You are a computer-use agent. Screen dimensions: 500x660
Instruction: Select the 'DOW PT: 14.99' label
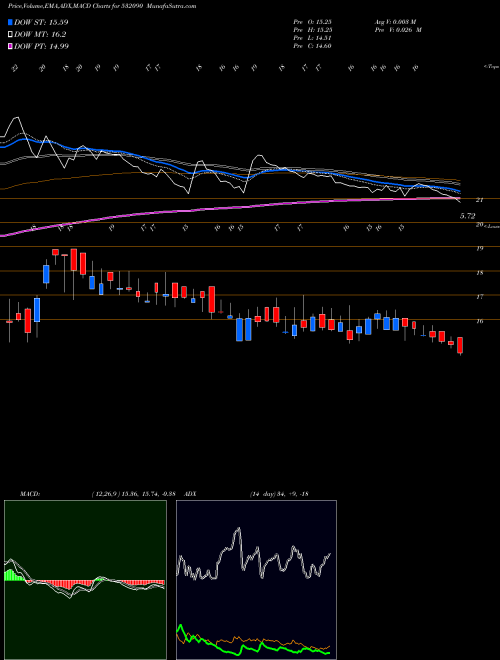(41, 46)
